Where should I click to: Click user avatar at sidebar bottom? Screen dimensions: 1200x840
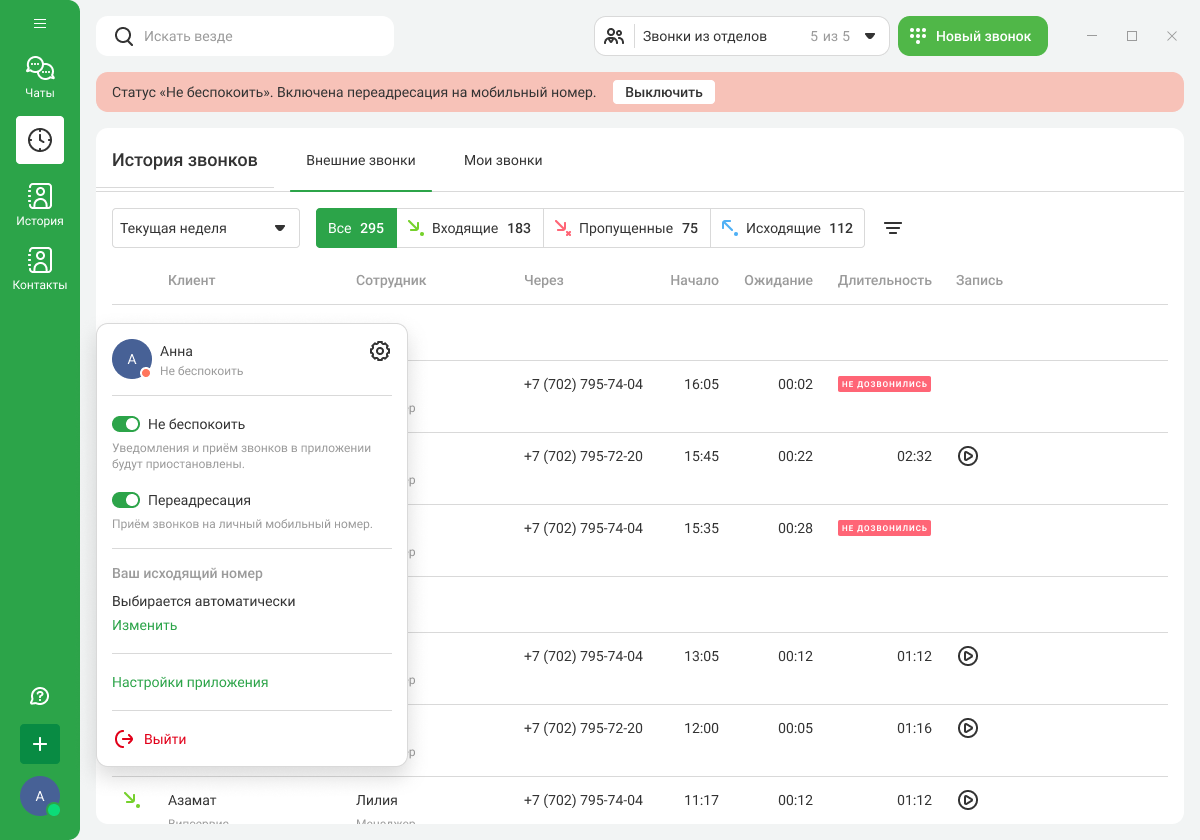(x=40, y=796)
